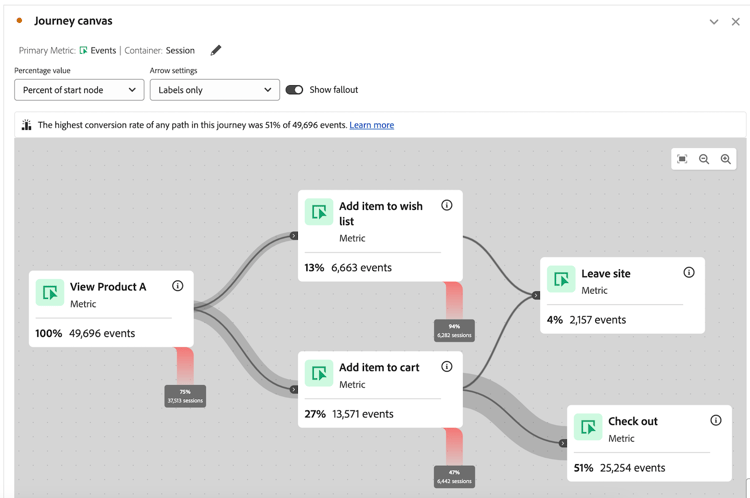Viewport: 750px width, 498px height.
Task: Click the orange dot beside Journey canvas
Action: (19, 20)
